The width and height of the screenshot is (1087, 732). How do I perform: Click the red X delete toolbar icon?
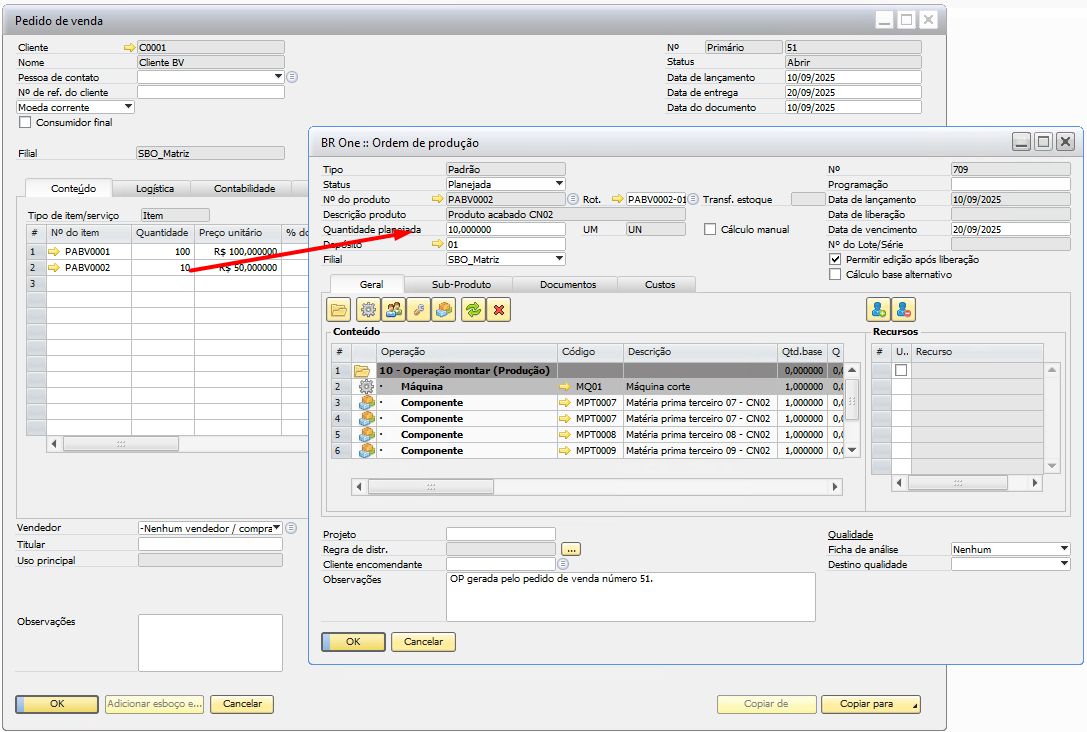tap(498, 310)
